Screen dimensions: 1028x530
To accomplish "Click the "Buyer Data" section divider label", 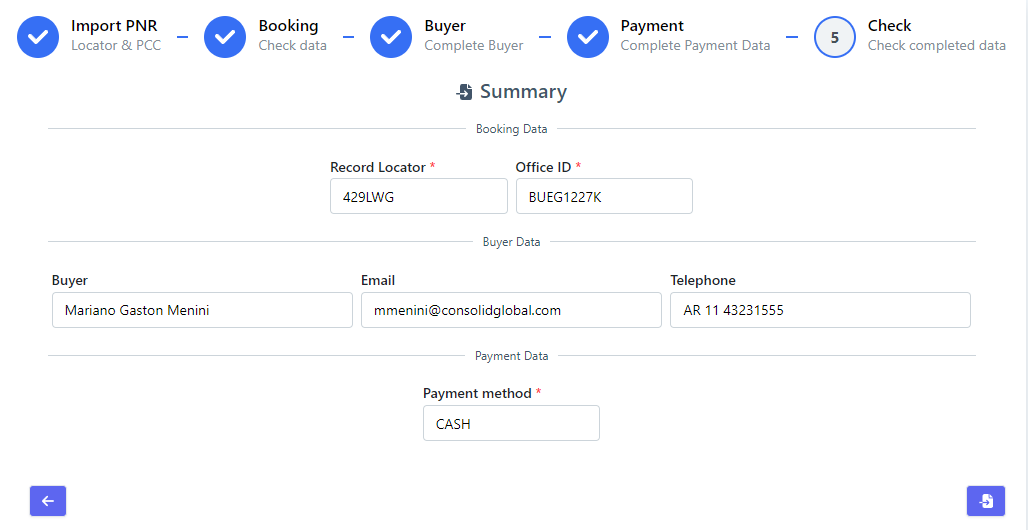I will pos(511,242).
